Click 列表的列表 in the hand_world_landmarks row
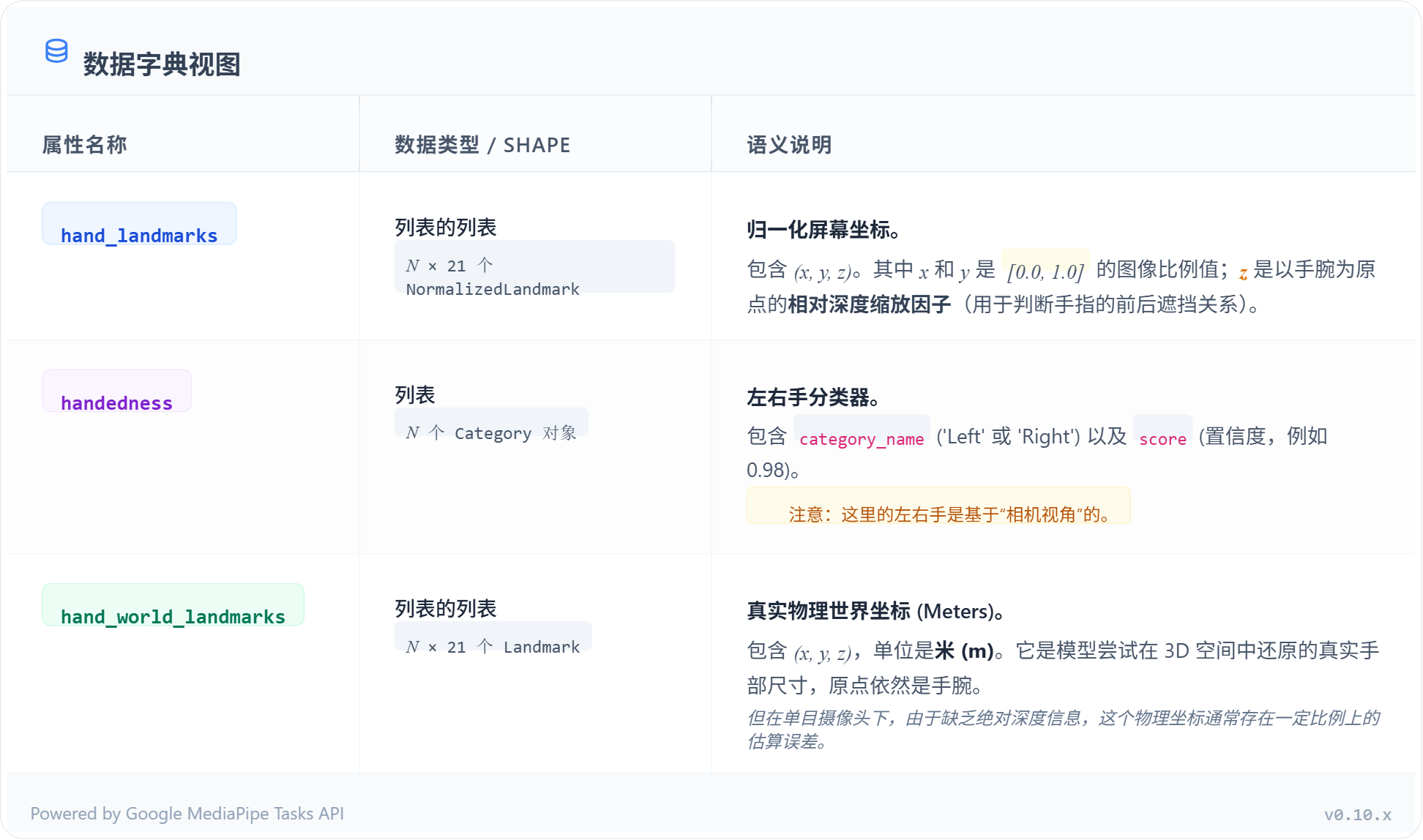Screen dimensions: 1423x840 (446, 609)
